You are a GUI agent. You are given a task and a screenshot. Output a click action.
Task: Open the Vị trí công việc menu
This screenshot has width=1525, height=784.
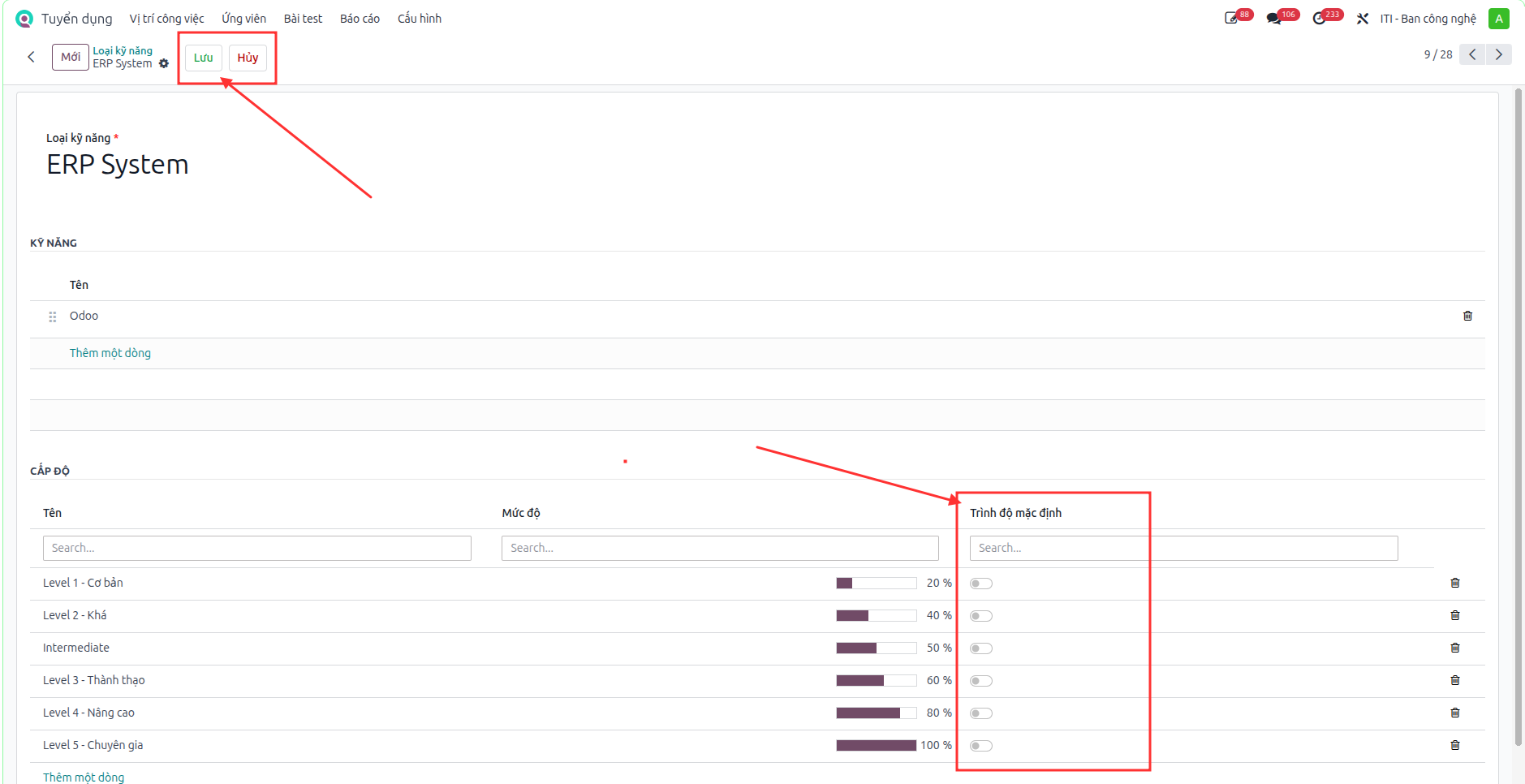(x=167, y=19)
